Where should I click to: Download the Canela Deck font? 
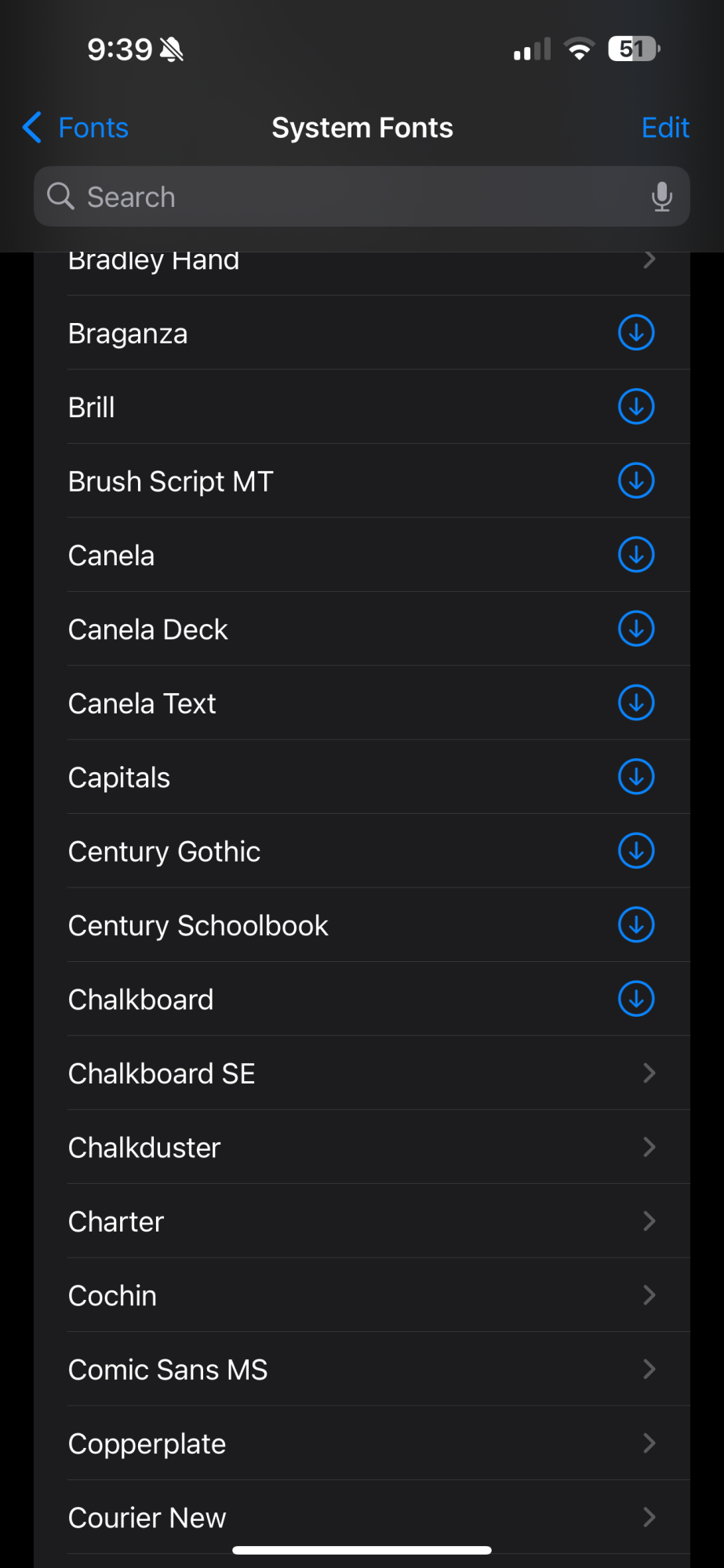point(636,629)
